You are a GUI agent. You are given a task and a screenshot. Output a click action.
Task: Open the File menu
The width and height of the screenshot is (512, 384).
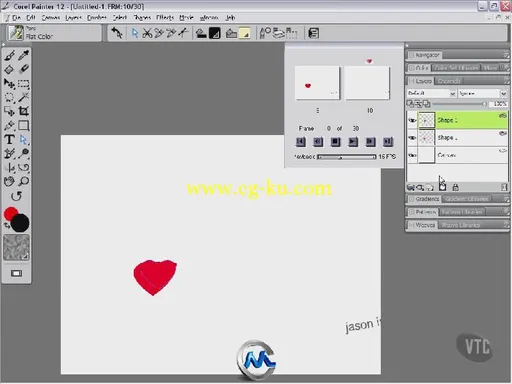[16, 18]
